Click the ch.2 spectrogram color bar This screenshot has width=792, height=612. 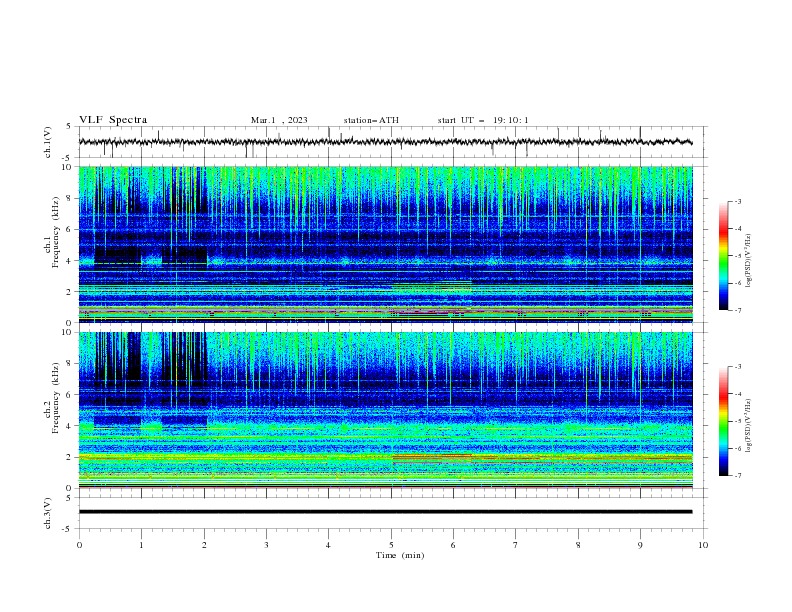(723, 421)
